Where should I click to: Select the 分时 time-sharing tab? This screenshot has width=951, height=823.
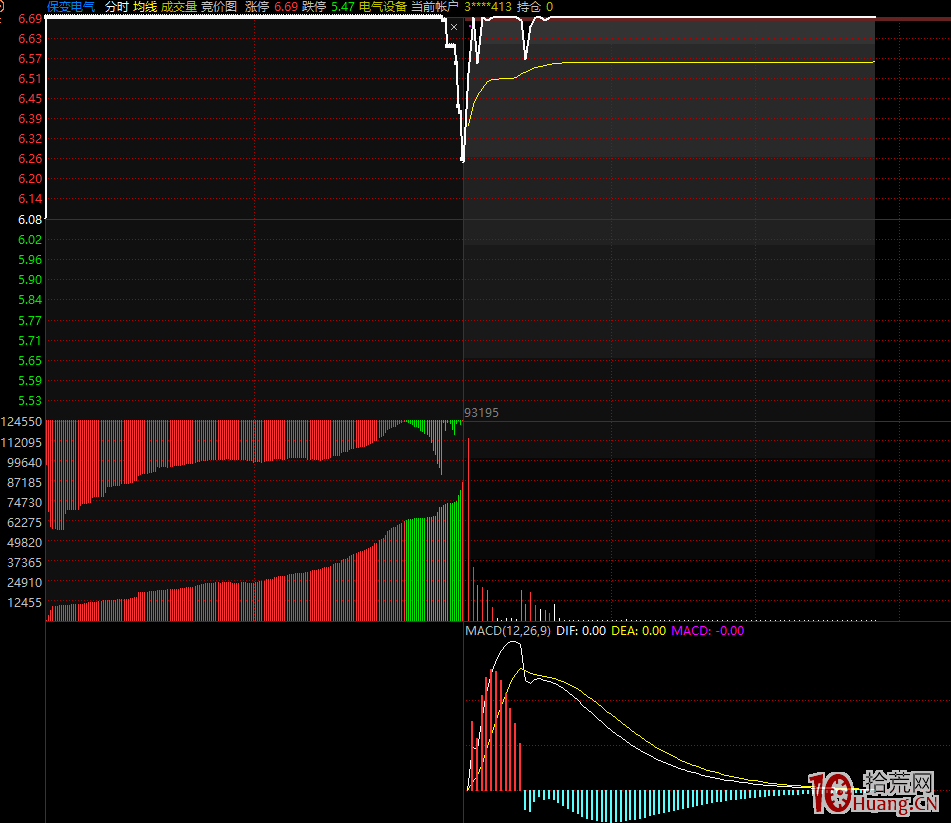point(116,7)
